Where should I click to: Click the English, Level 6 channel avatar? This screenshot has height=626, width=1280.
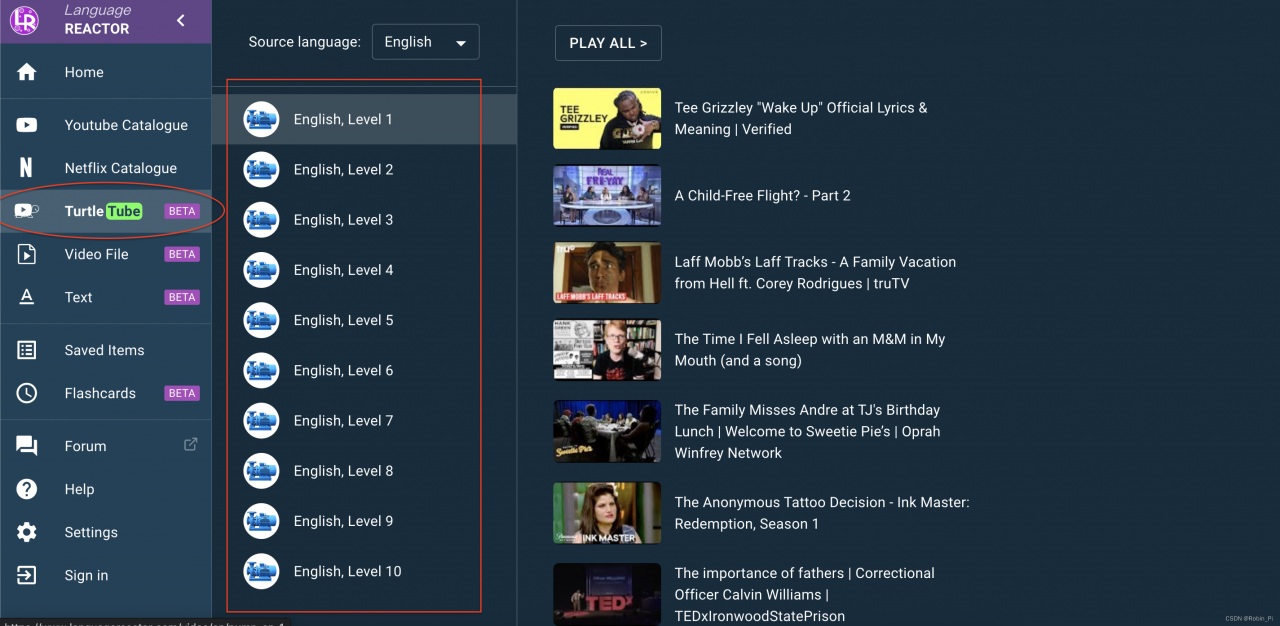[x=261, y=370]
